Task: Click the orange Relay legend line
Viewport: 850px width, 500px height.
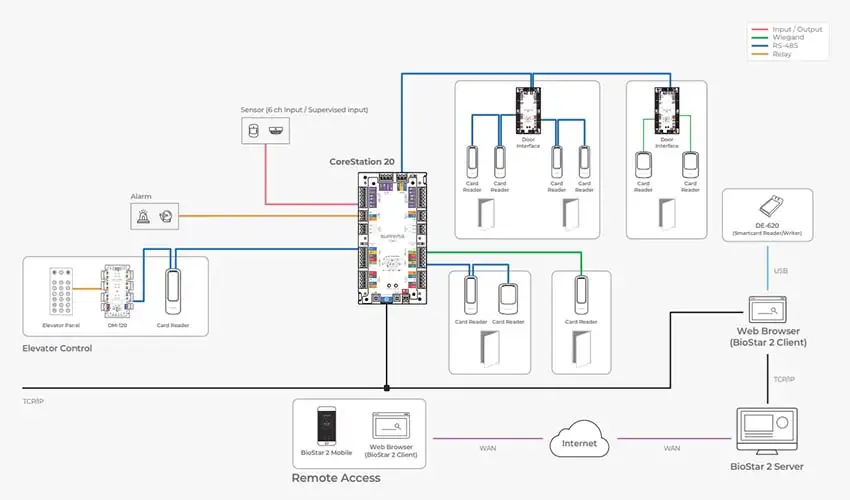Action: pyautogui.click(x=760, y=54)
